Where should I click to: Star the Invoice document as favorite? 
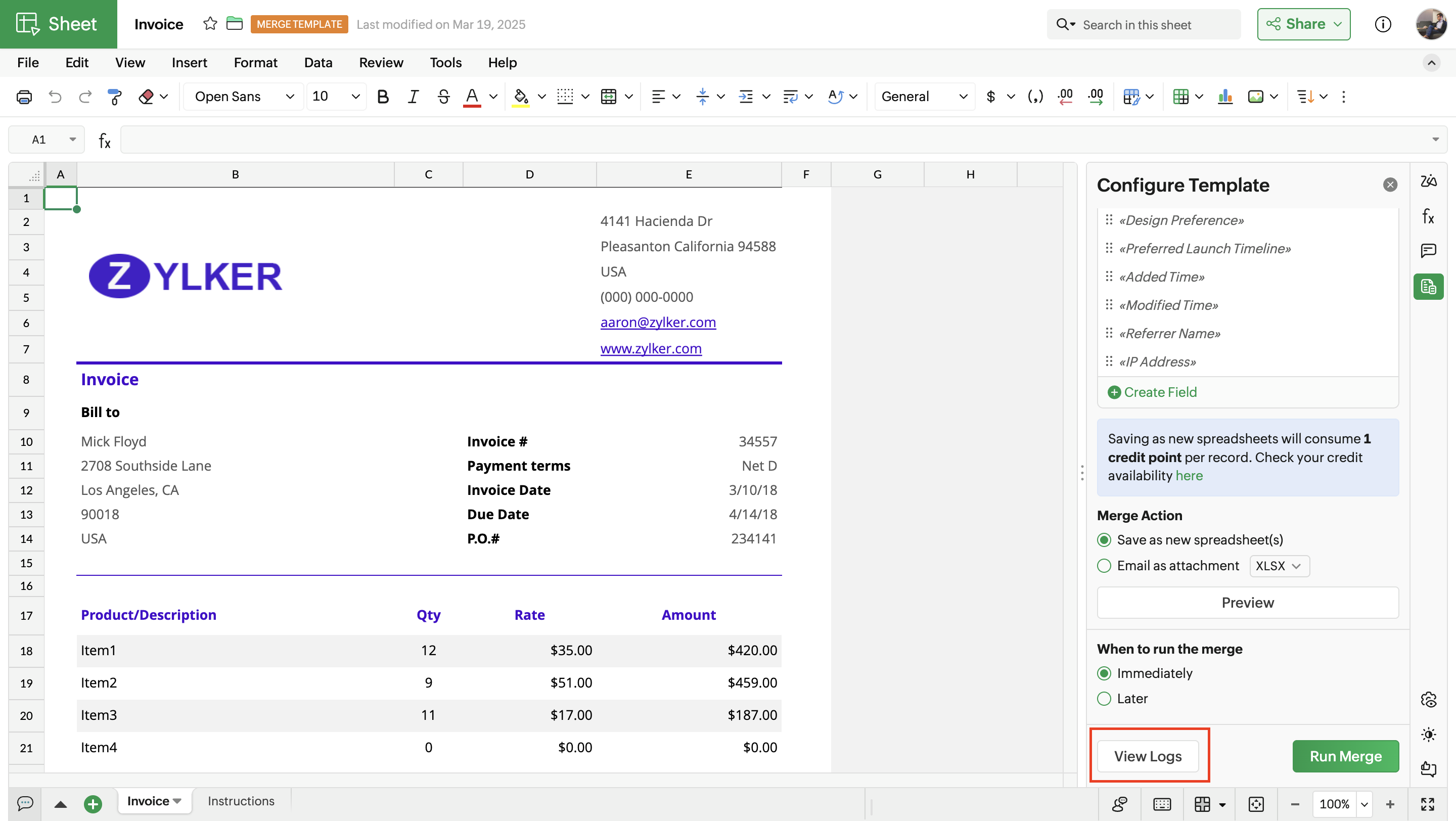210,24
